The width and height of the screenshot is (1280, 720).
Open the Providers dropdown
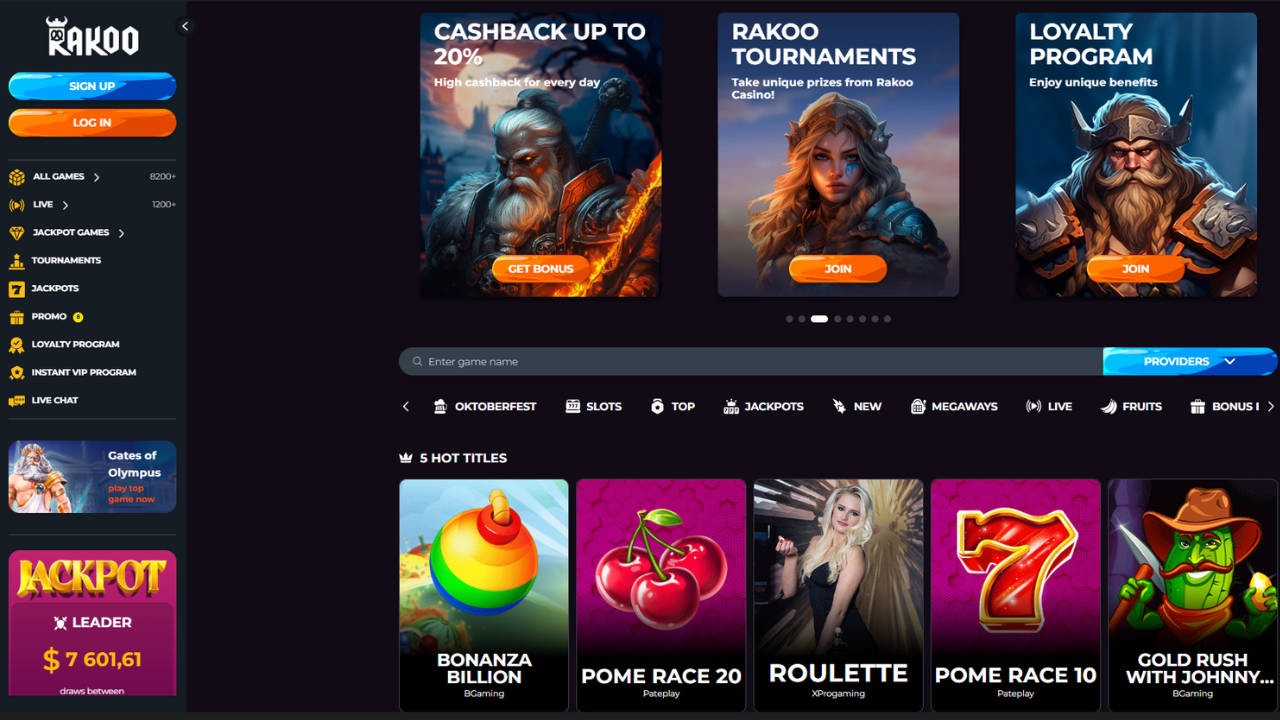coord(1190,362)
